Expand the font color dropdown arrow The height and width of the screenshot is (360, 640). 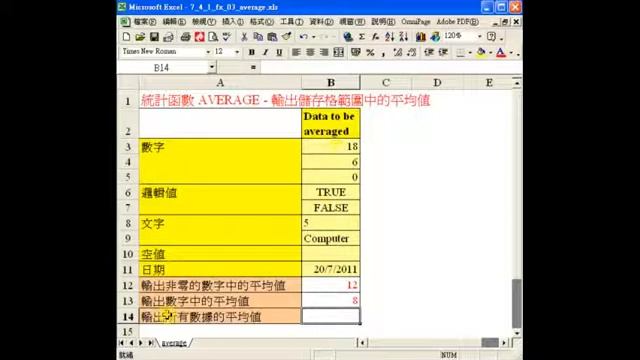pos(511,52)
